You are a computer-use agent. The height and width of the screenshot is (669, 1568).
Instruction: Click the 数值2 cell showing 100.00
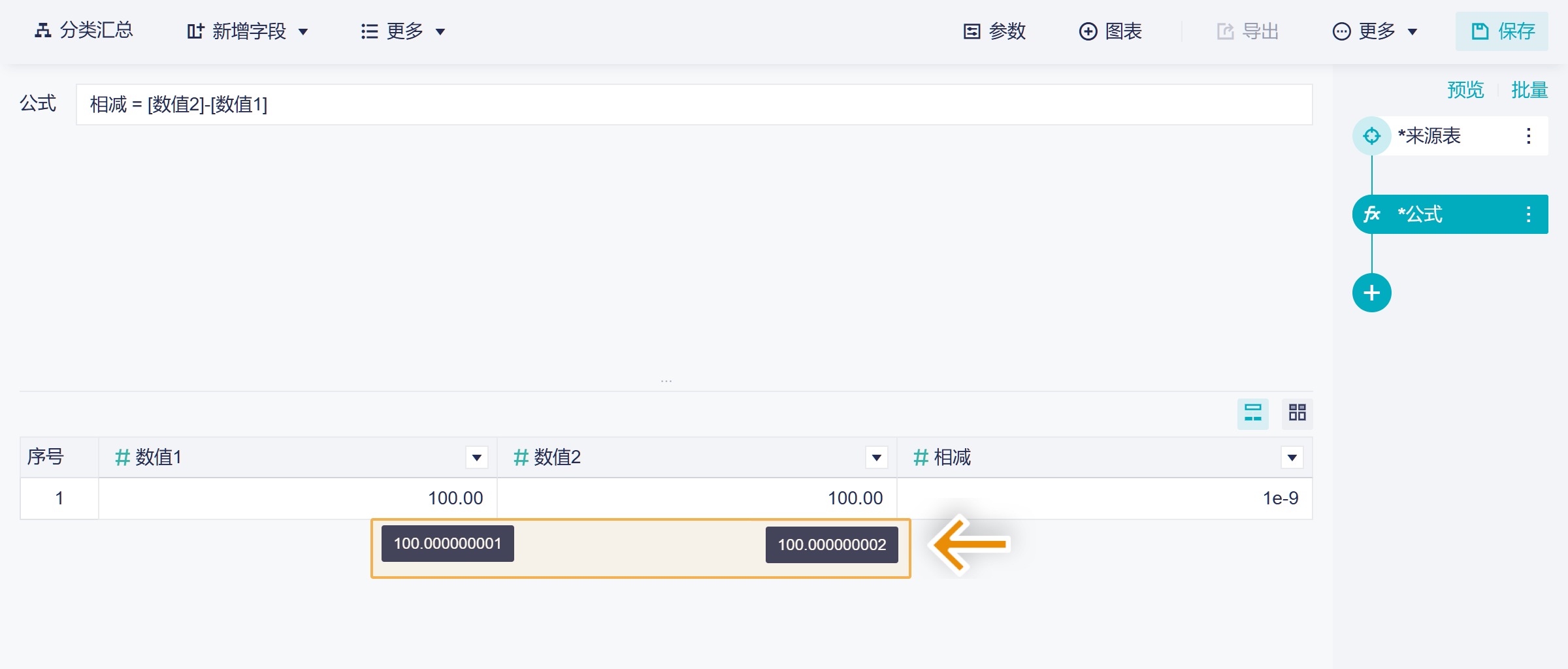click(697, 498)
